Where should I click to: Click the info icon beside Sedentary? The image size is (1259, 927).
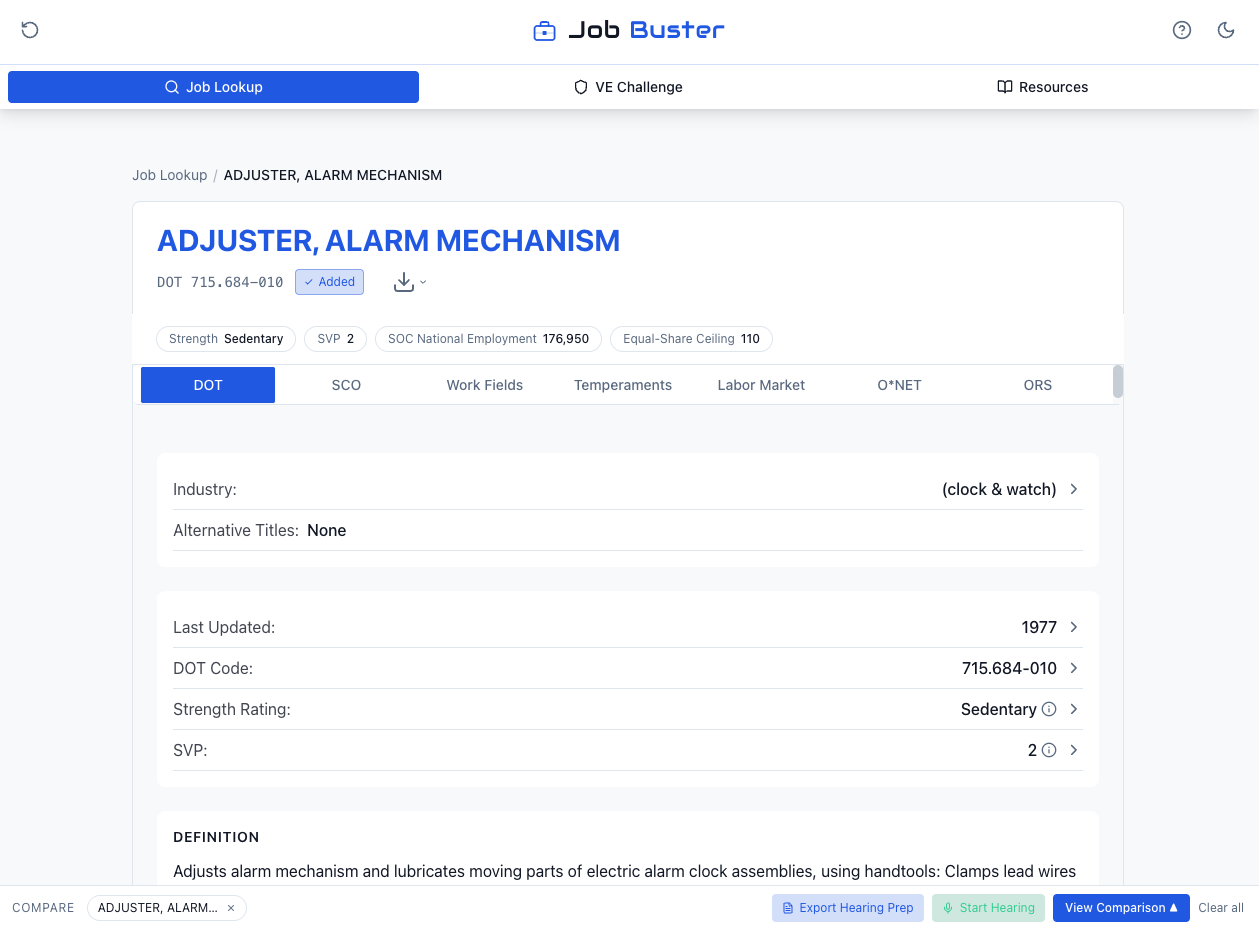[x=1049, y=709]
